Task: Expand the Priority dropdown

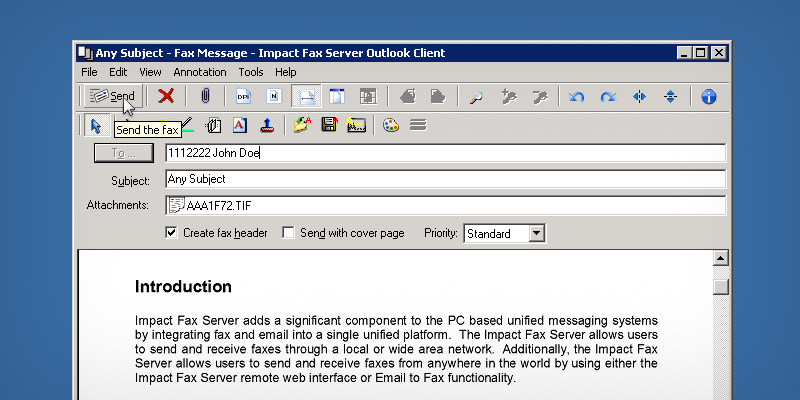Action: [x=536, y=233]
